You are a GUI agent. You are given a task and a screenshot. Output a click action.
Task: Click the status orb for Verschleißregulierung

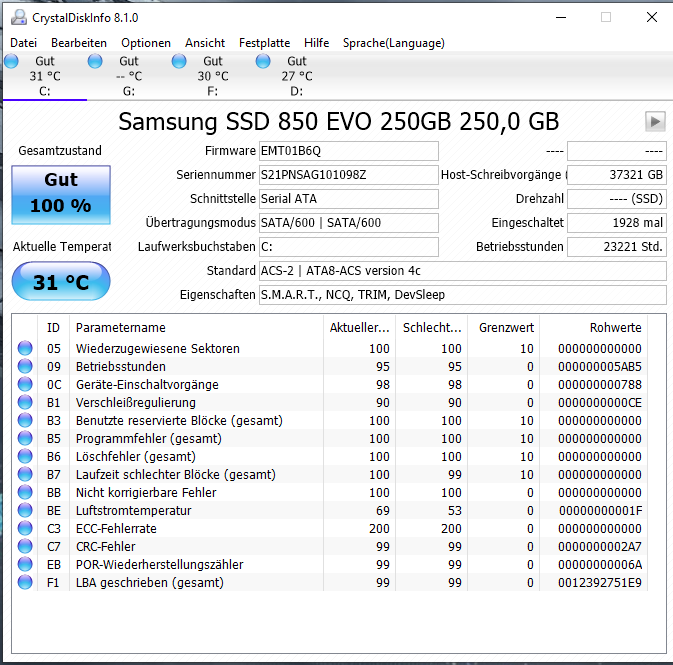click(25, 402)
